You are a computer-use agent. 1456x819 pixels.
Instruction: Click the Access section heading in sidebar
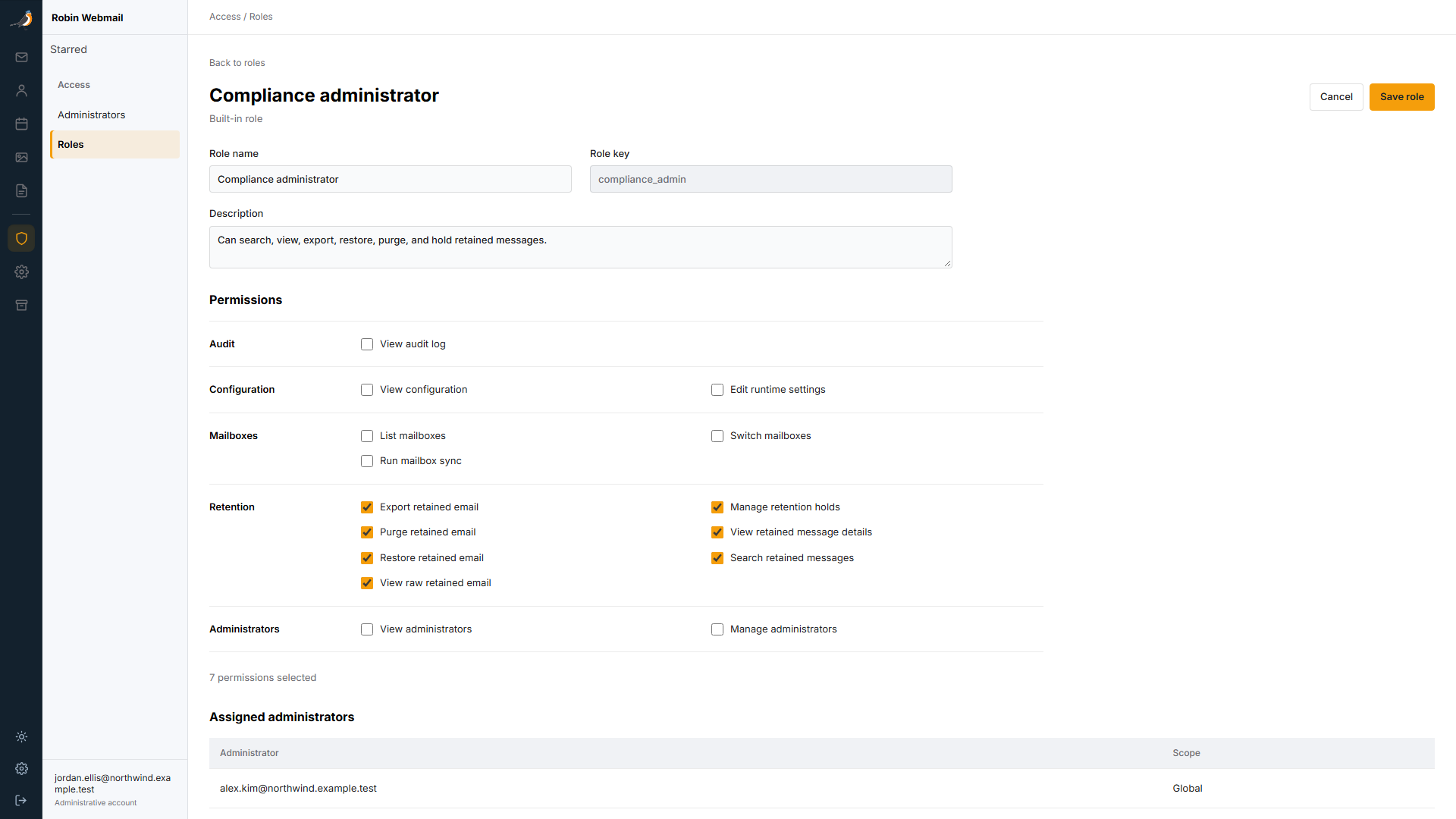(74, 85)
